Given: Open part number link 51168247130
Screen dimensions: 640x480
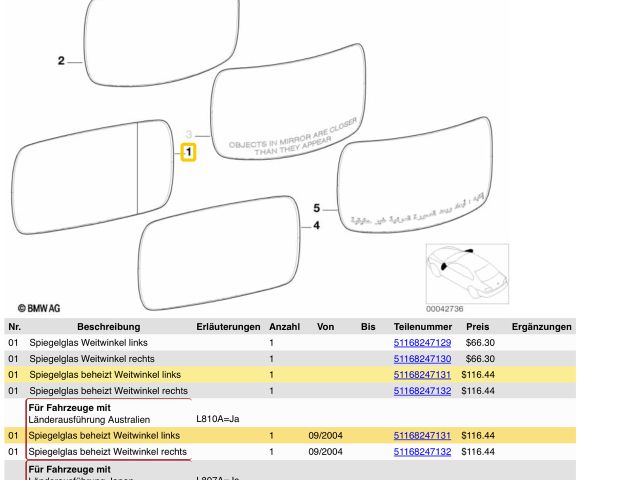Looking at the screenshot, I should point(422,359).
